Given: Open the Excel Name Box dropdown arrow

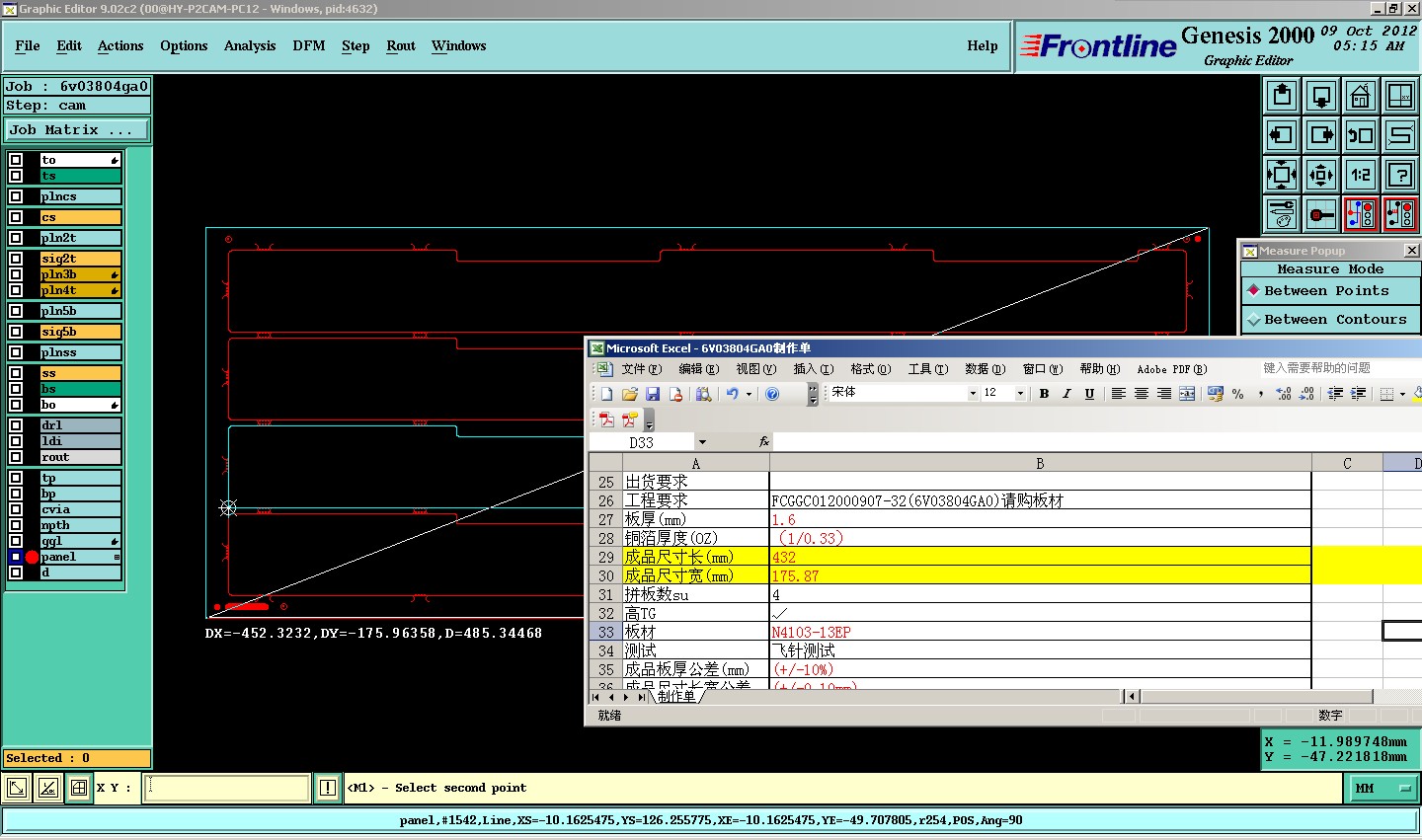Looking at the screenshot, I should pos(702,442).
